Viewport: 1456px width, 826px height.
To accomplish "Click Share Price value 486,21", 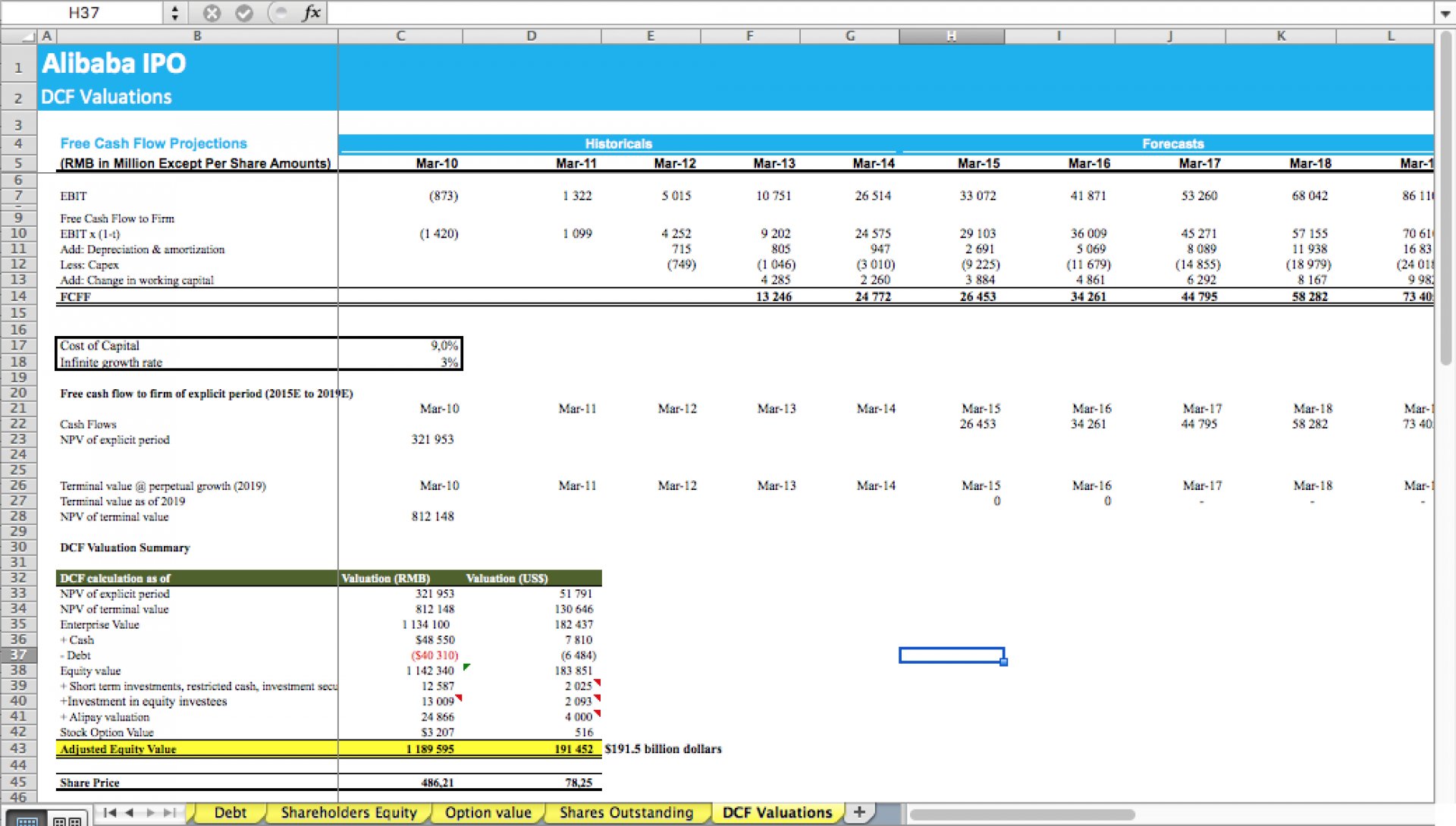I will (438, 783).
